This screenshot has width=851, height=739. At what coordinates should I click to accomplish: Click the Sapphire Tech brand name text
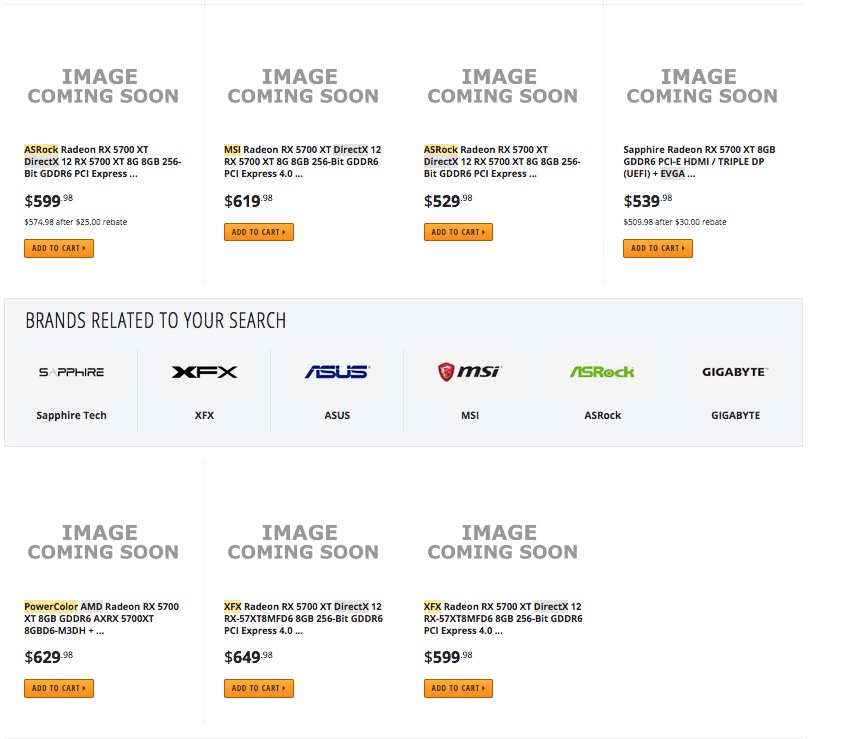pos(71,415)
